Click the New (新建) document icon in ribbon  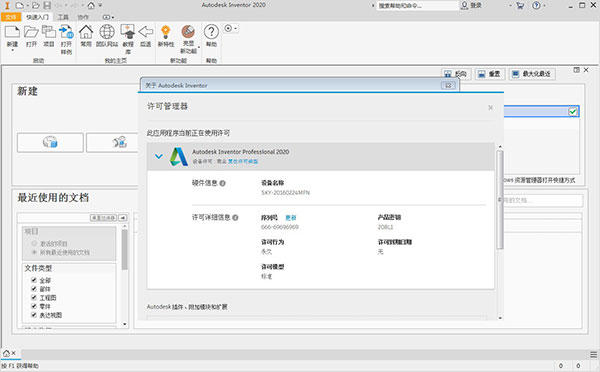(x=12, y=32)
